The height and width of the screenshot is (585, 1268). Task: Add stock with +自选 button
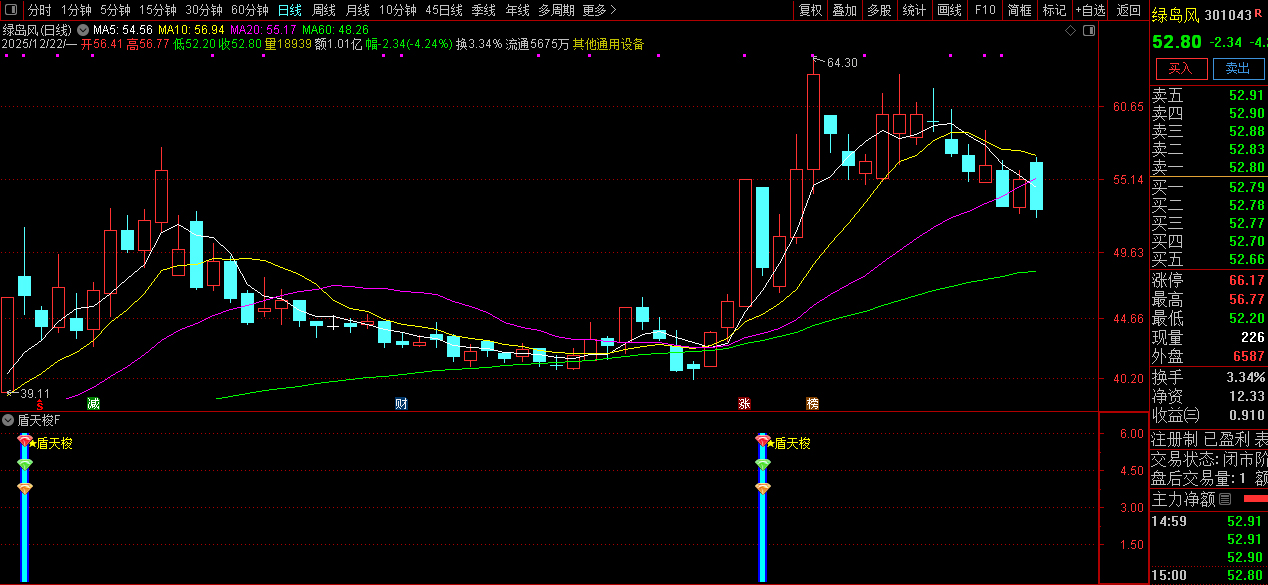pos(1091,10)
